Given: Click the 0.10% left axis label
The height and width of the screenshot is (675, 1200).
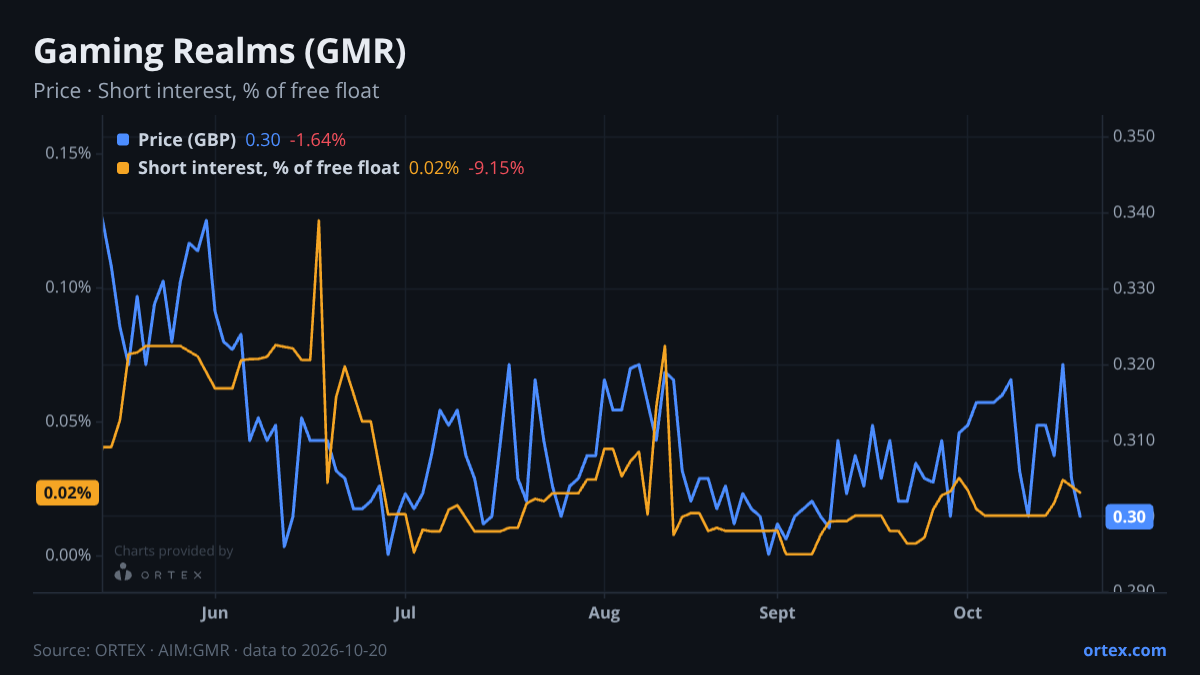Looking at the screenshot, I should pyautogui.click(x=68, y=287).
